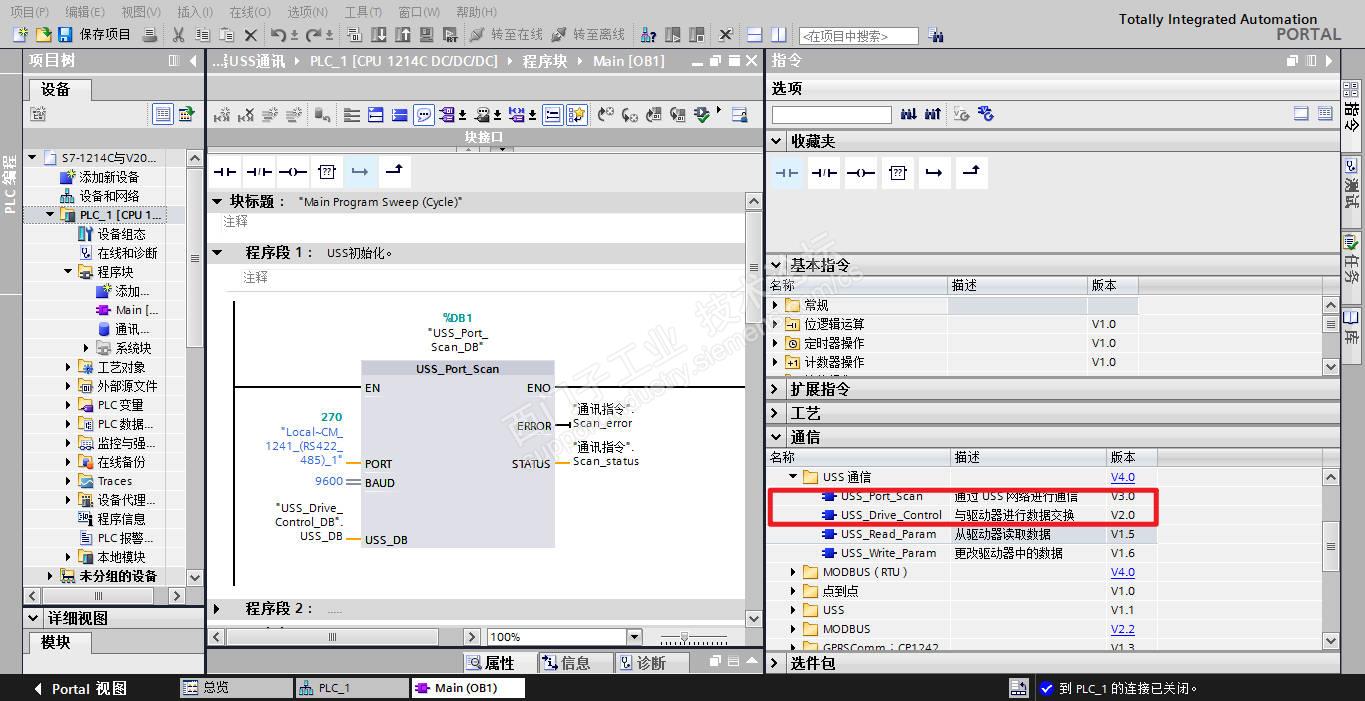The width and height of the screenshot is (1365, 701).
Task: Expand the 扩展指令 section
Action: coord(777,389)
